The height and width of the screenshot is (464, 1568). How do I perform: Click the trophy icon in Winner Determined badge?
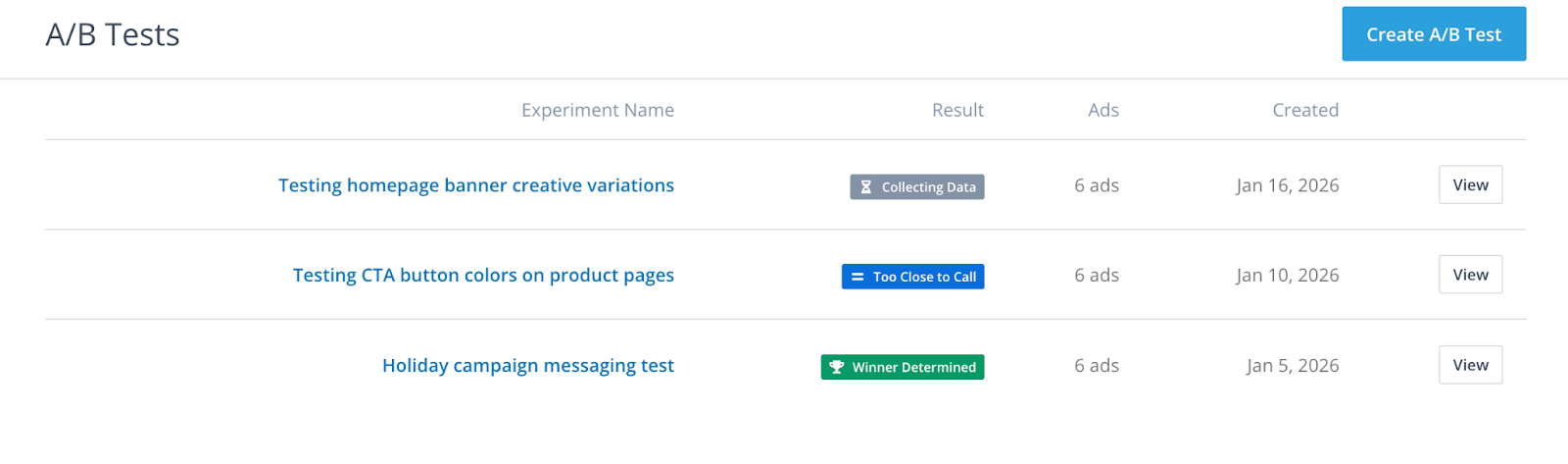point(836,367)
